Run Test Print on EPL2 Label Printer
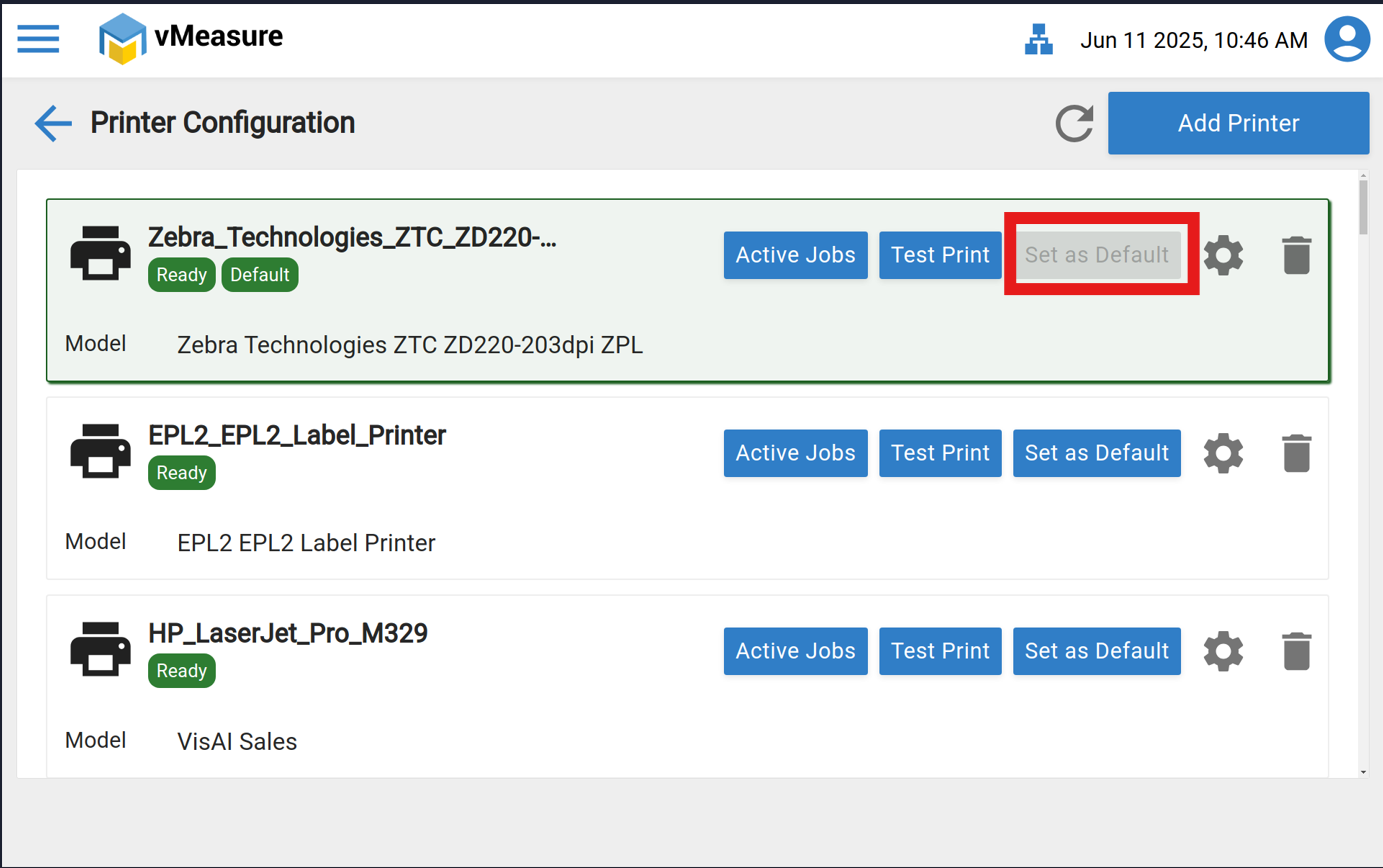 pyautogui.click(x=940, y=453)
